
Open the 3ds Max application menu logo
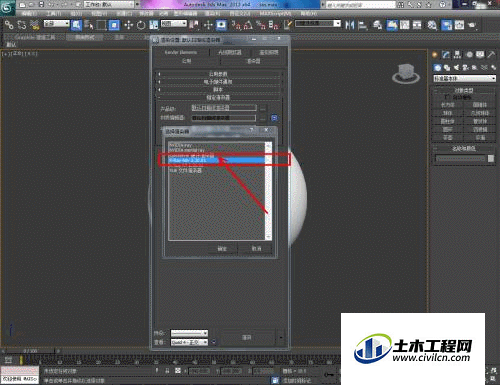pyautogui.click(x=6, y=7)
